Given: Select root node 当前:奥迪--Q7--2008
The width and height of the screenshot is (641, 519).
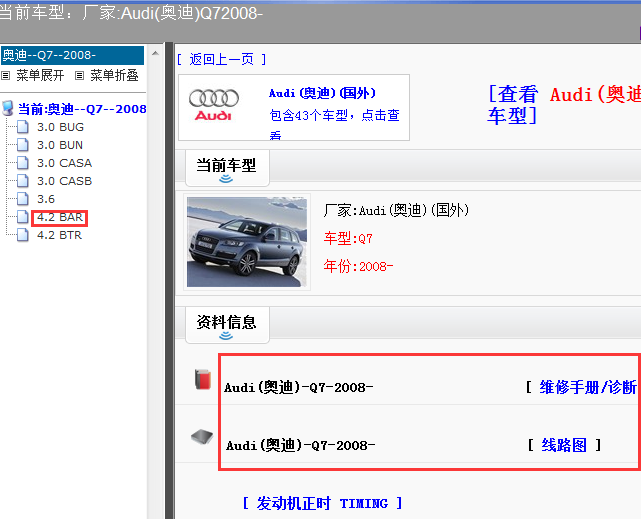Looking at the screenshot, I should coord(82,109).
